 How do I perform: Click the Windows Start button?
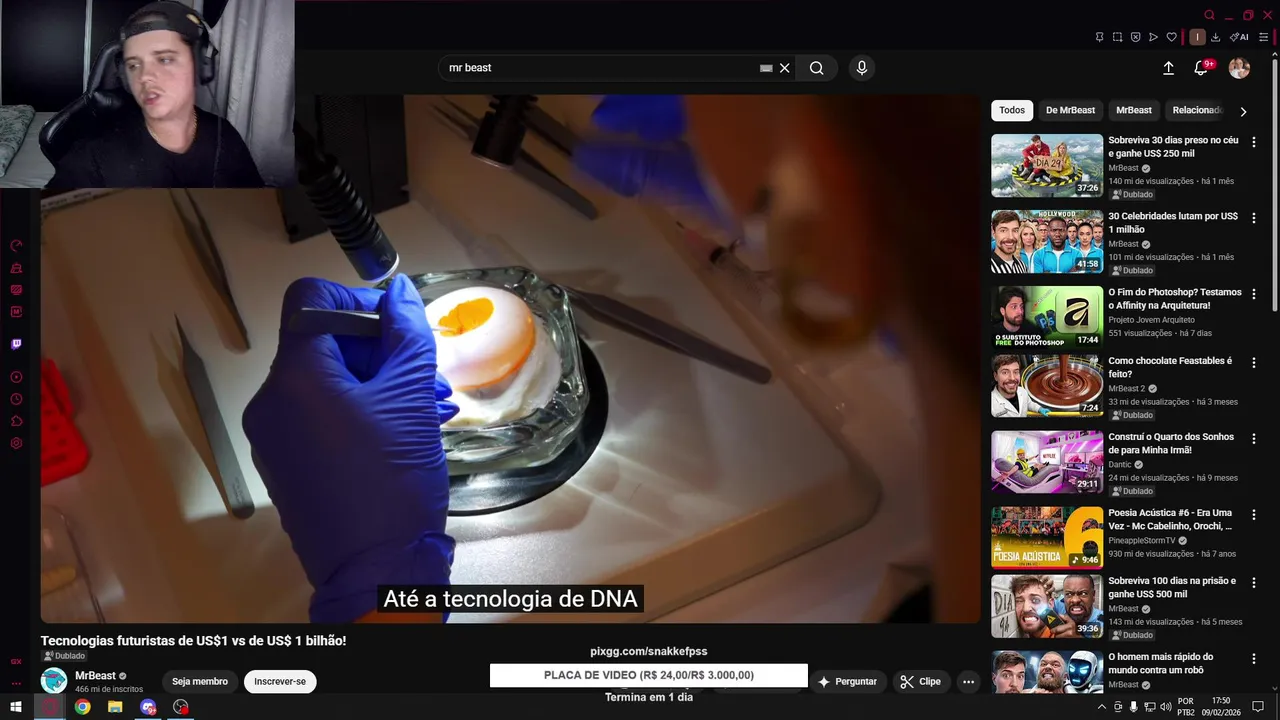pos(15,707)
